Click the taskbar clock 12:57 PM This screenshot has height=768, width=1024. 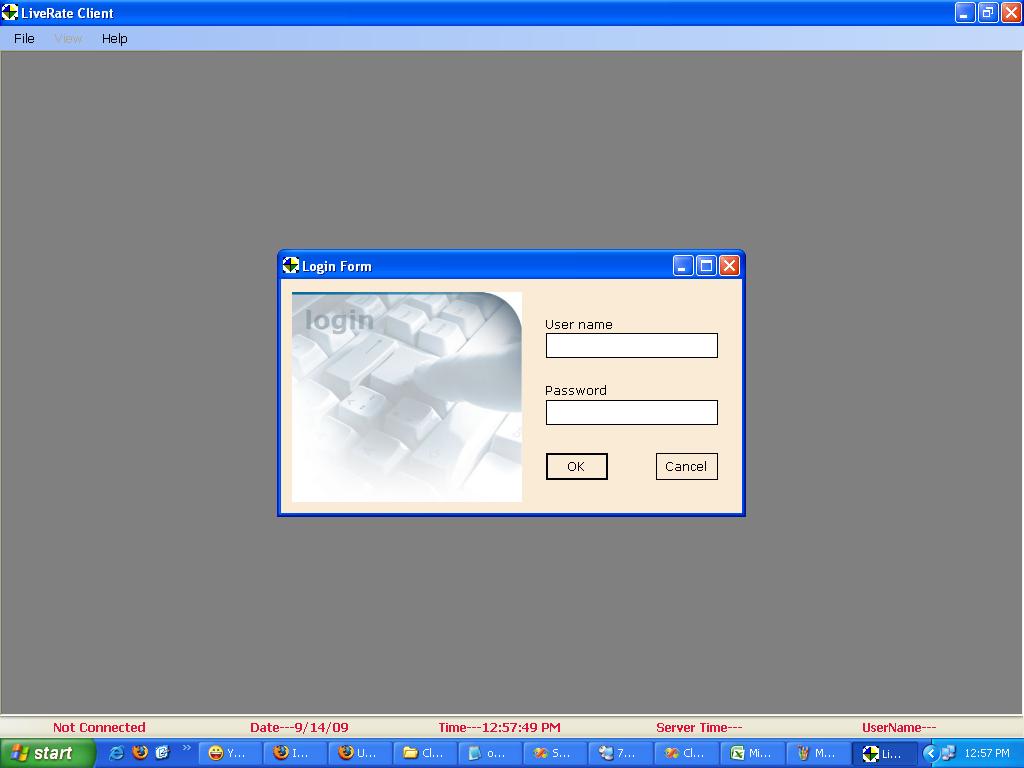pos(987,754)
